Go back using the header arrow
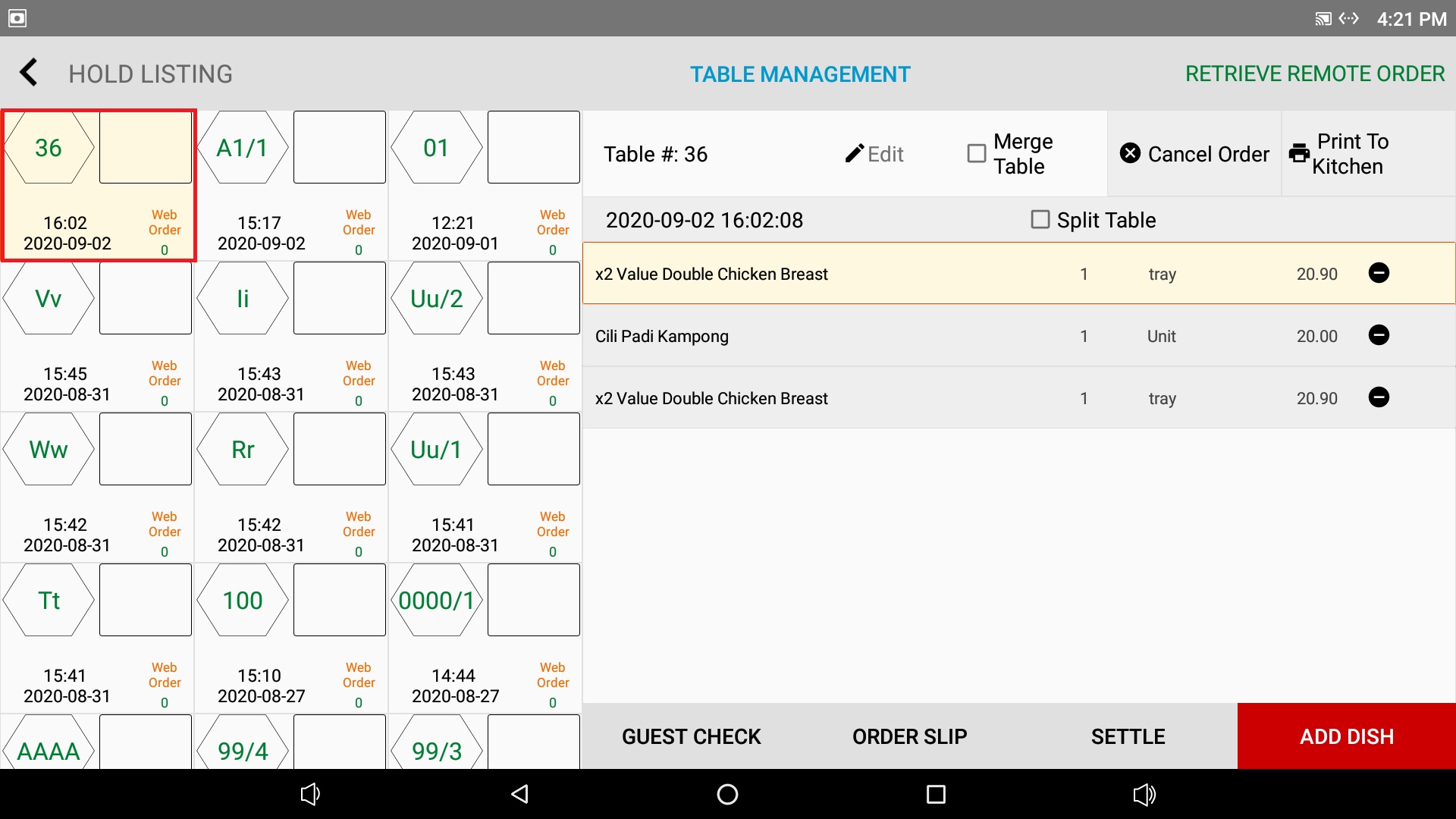The height and width of the screenshot is (819, 1456). 29,74
